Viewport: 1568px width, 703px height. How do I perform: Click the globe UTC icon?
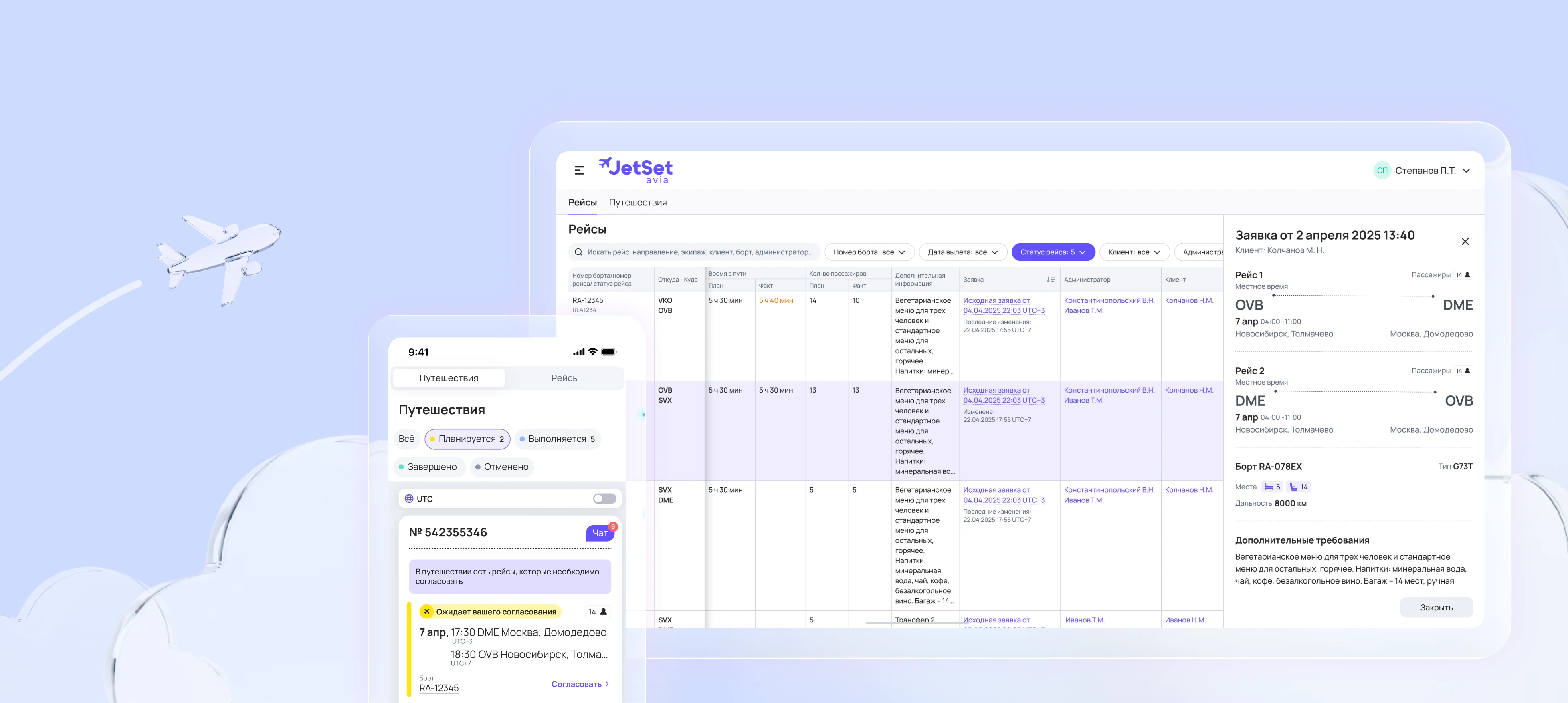click(409, 499)
